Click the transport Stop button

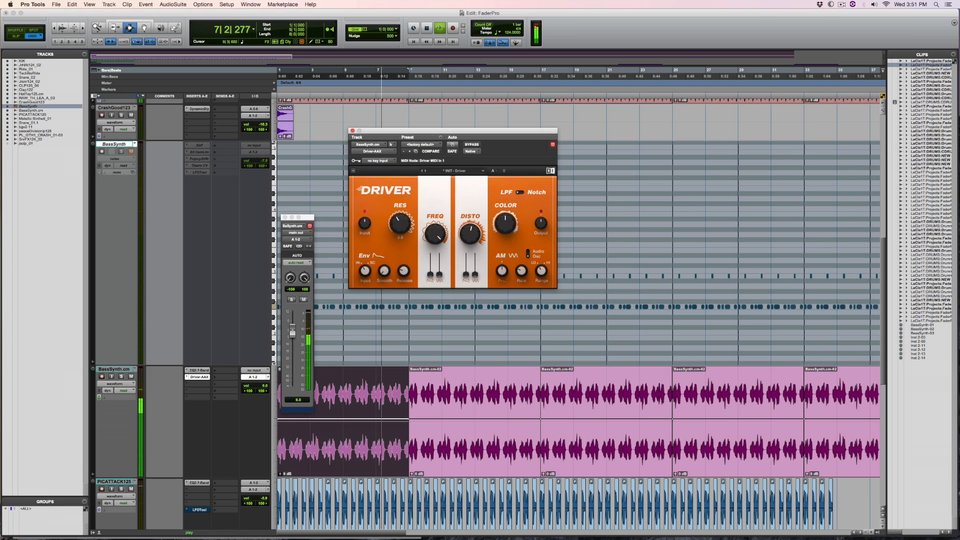pos(427,28)
